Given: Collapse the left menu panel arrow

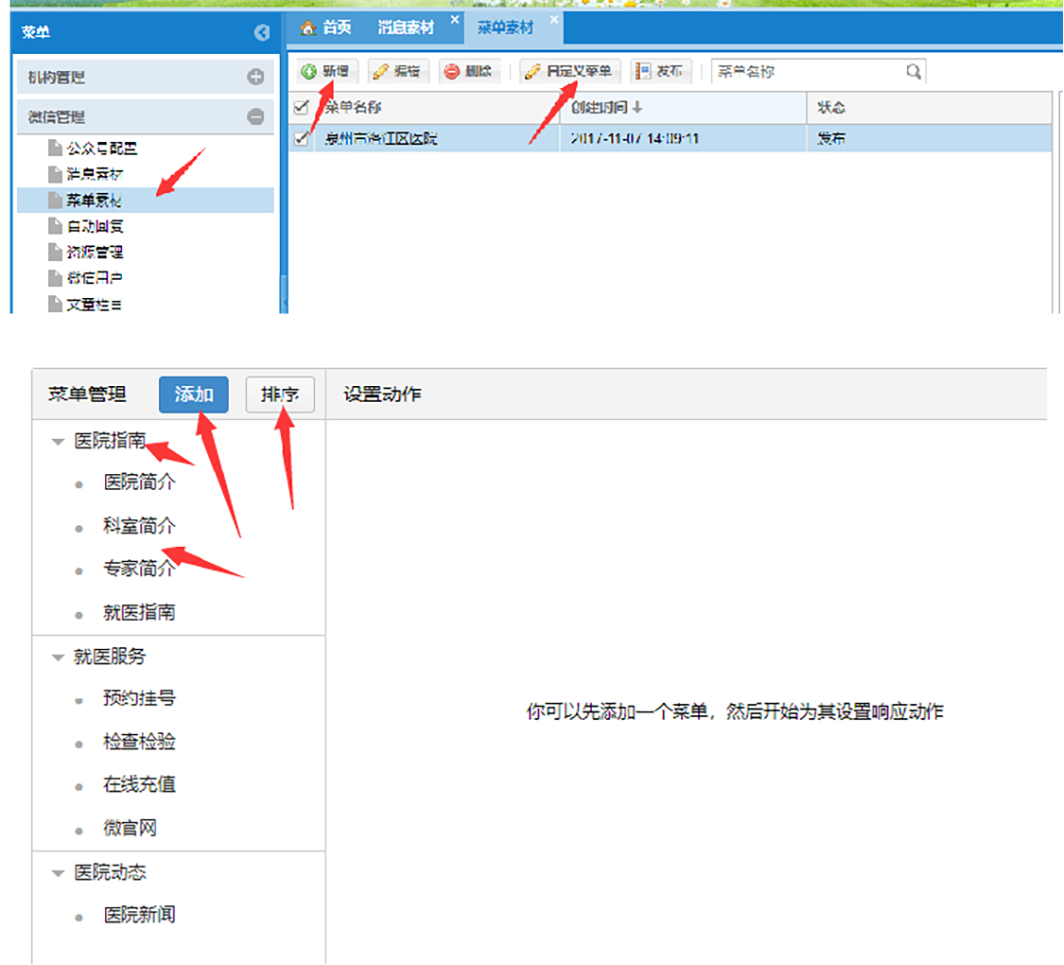Looking at the screenshot, I should 262,33.
